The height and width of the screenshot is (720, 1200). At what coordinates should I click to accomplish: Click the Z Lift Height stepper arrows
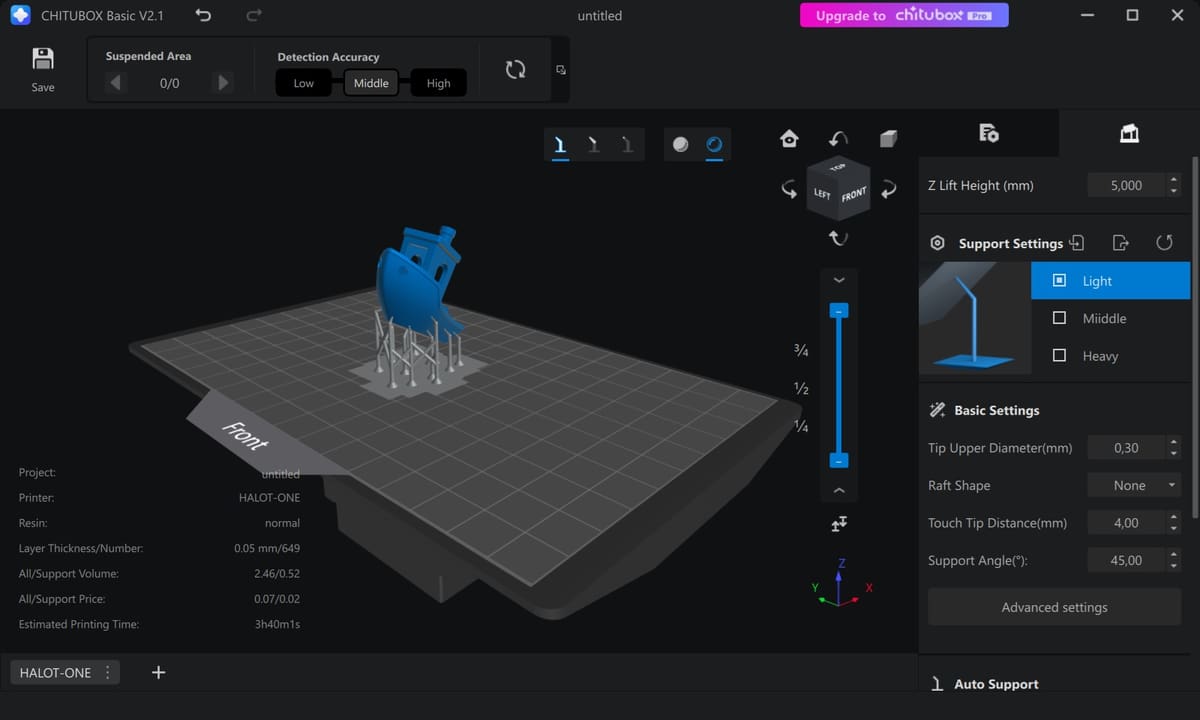(x=1173, y=185)
